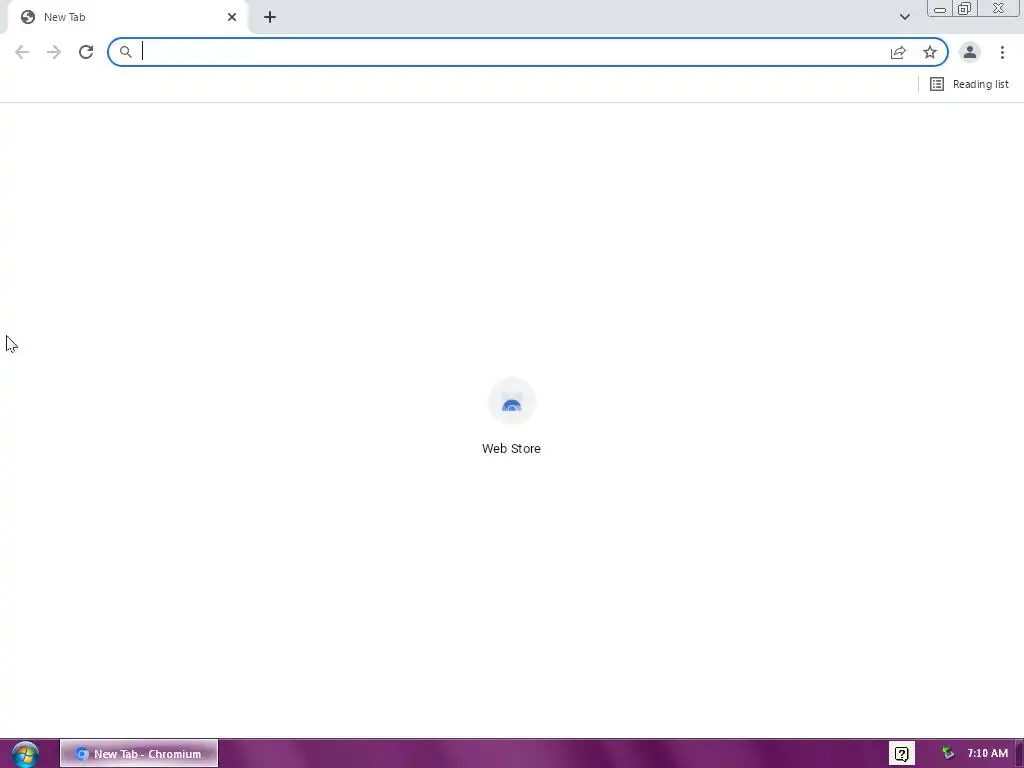
Task: Expand the tab search dropdown arrow
Action: (x=904, y=17)
